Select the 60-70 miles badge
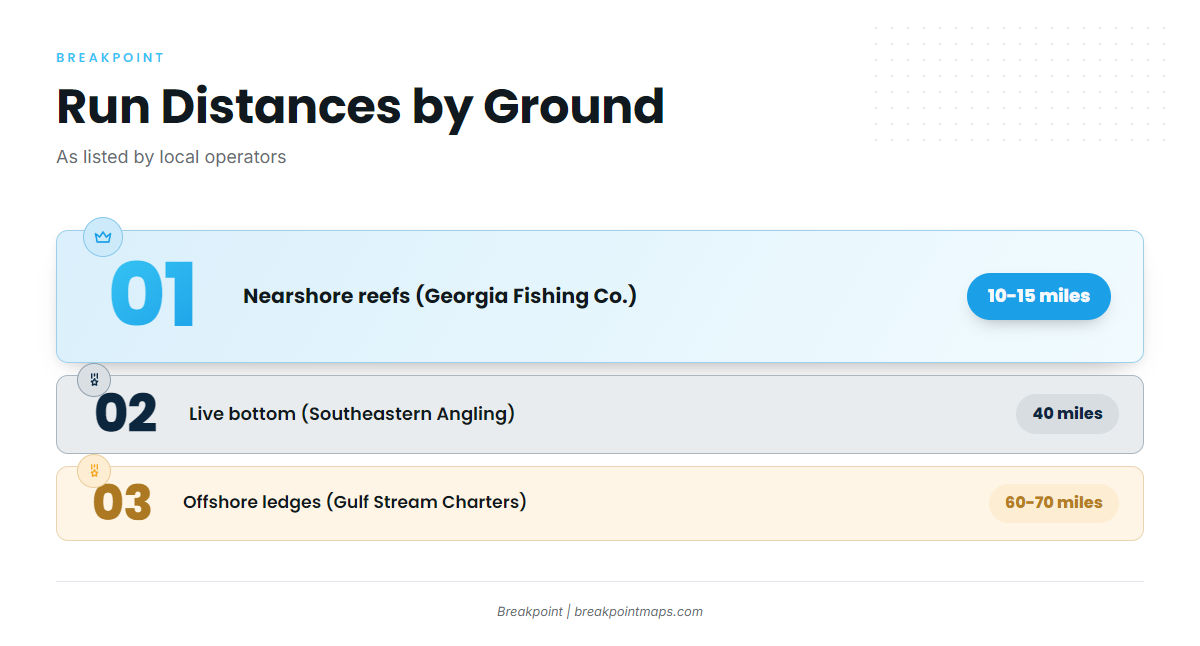The height and width of the screenshot is (646, 1200). pos(1054,503)
